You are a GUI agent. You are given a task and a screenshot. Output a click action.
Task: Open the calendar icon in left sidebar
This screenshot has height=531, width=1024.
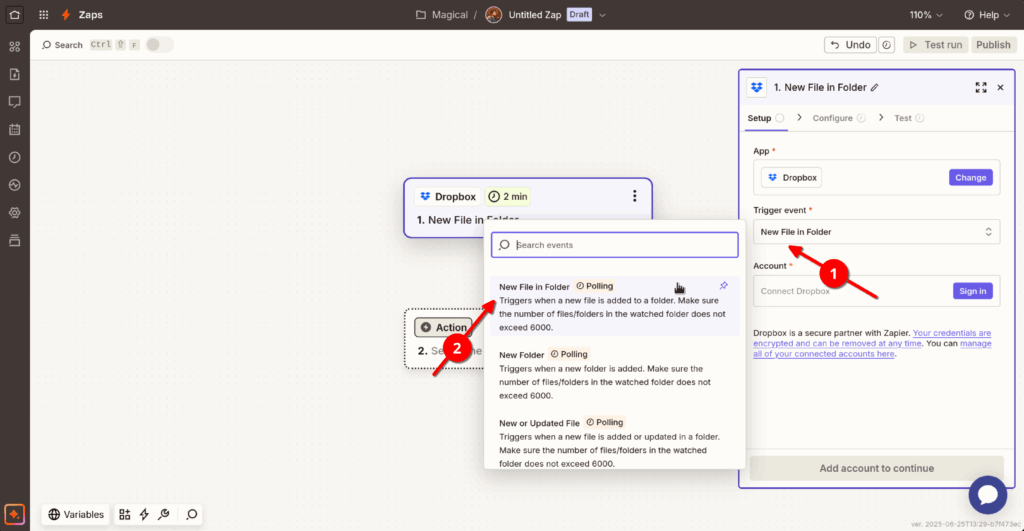[14, 129]
